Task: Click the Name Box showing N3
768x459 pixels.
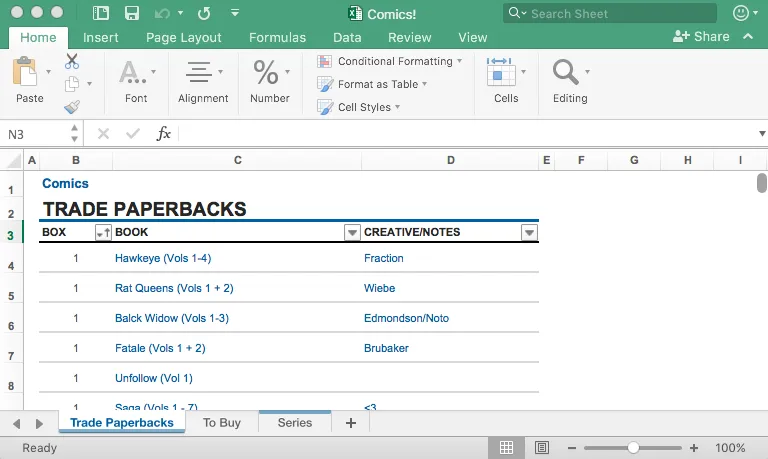Action: coord(35,134)
